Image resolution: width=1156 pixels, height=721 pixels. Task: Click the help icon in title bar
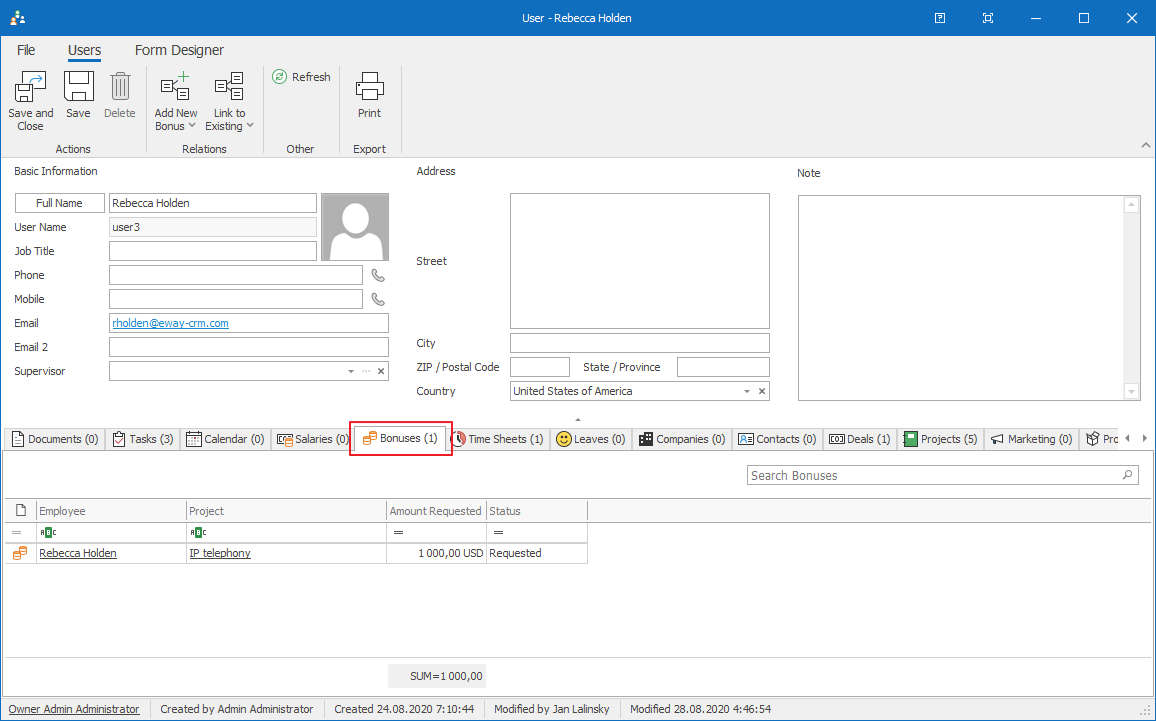pos(940,18)
